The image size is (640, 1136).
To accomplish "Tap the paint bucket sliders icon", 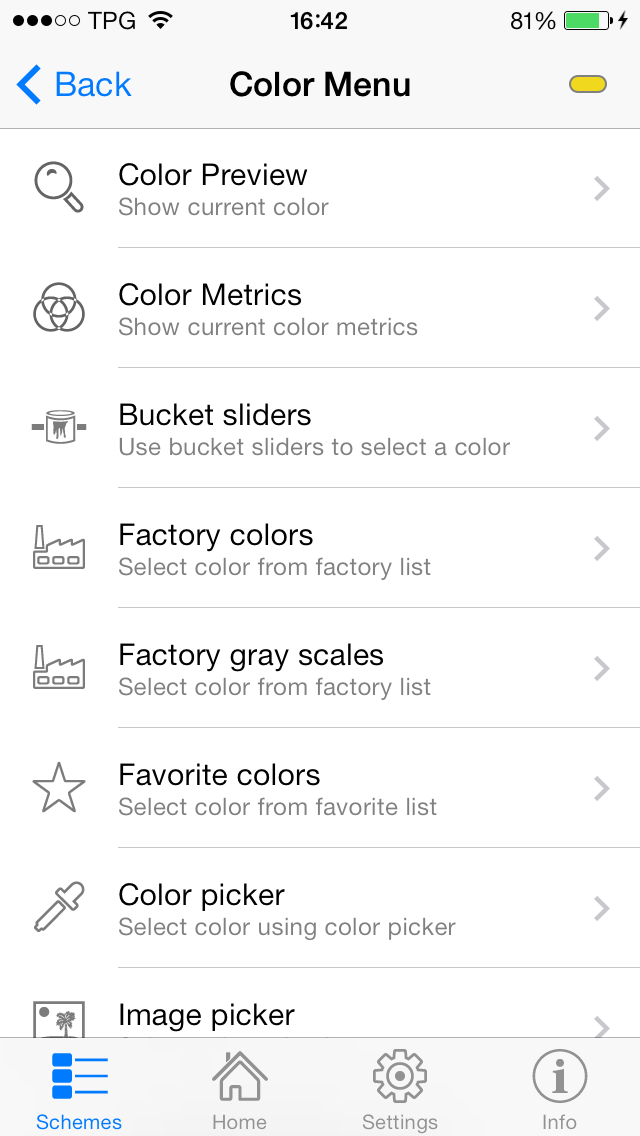I will [59, 428].
